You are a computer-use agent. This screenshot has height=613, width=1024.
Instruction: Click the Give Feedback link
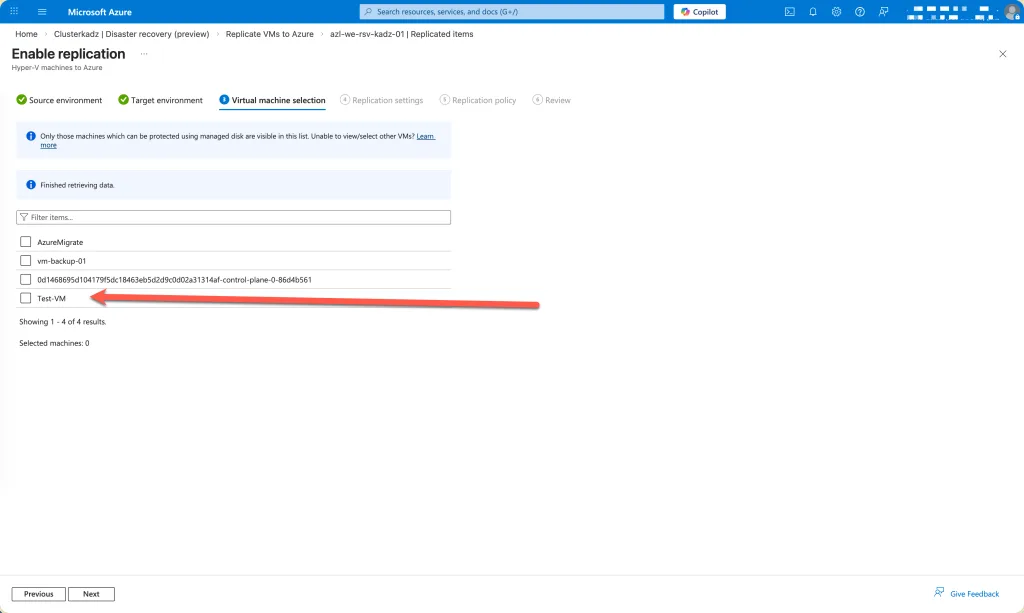967,594
